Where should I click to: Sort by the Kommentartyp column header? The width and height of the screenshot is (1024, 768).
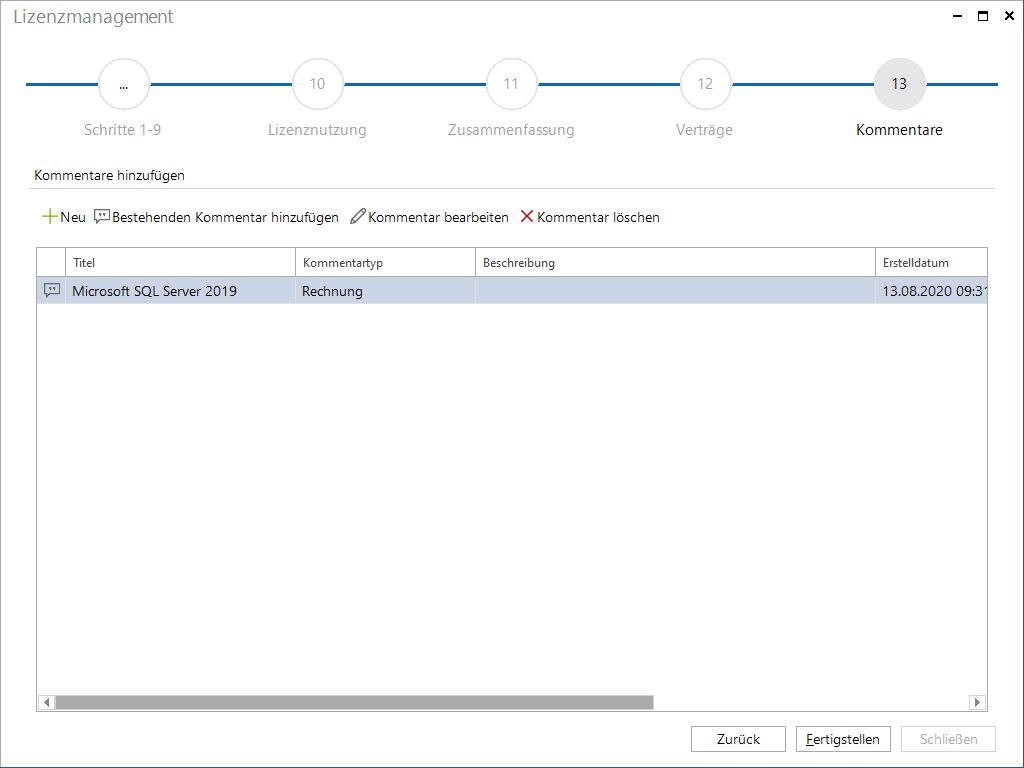click(x=385, y=263)
